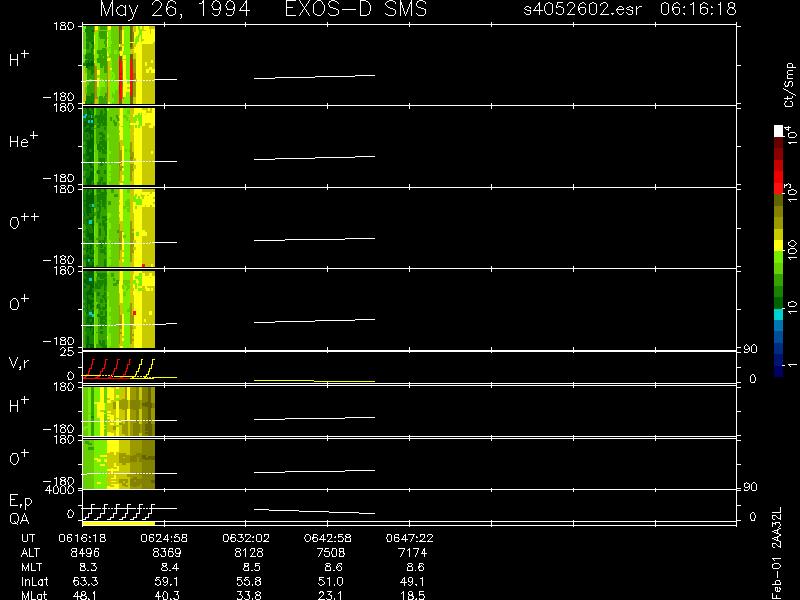Image resolution: width=800 pixels, height=600 pixels.
Task: Click MLat value "40.3"
Action: [167, 595]
